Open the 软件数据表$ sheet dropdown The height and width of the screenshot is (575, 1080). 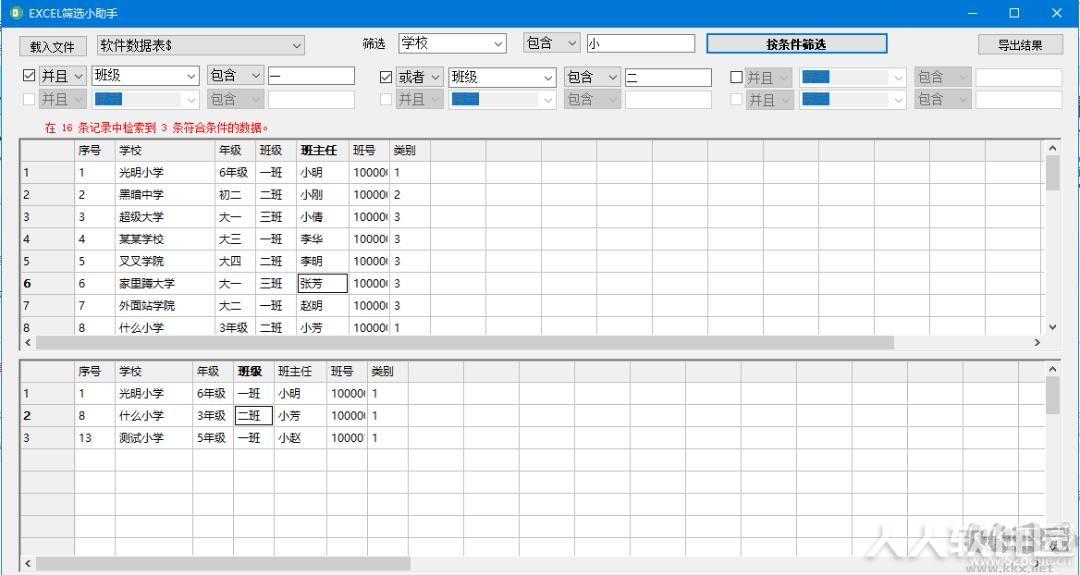point(297,45)
